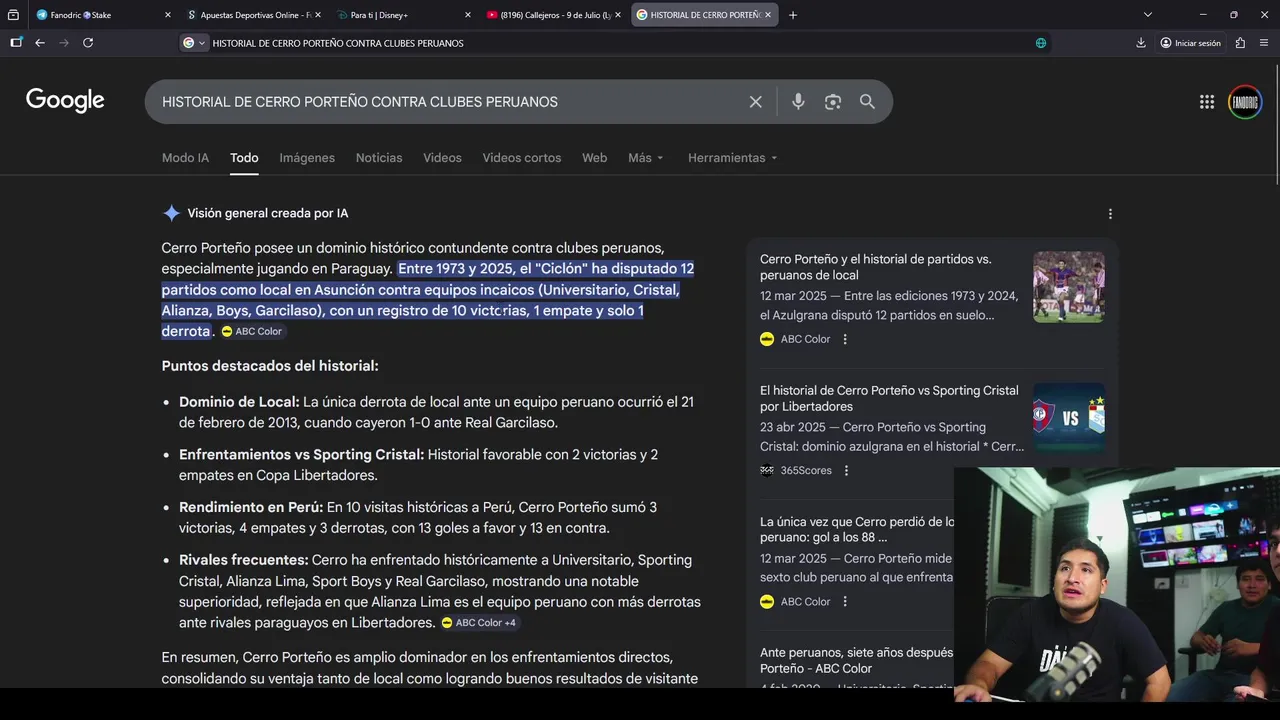Close the HISTORIAL DE CERRO PORTEÑO tab
The image size is (1280, 720).
click(768, 15)
